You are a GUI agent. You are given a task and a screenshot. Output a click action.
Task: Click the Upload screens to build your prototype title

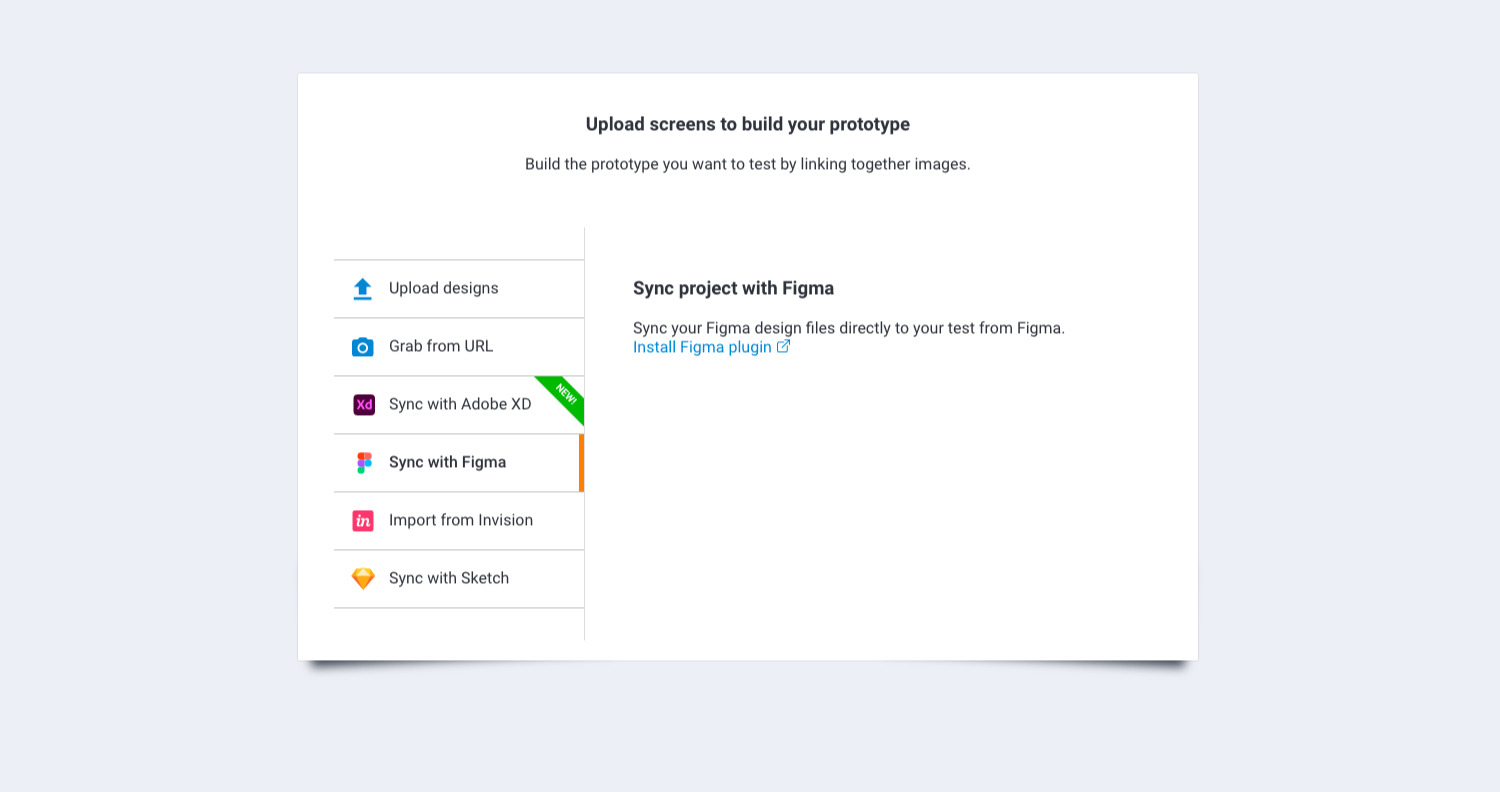748,124
